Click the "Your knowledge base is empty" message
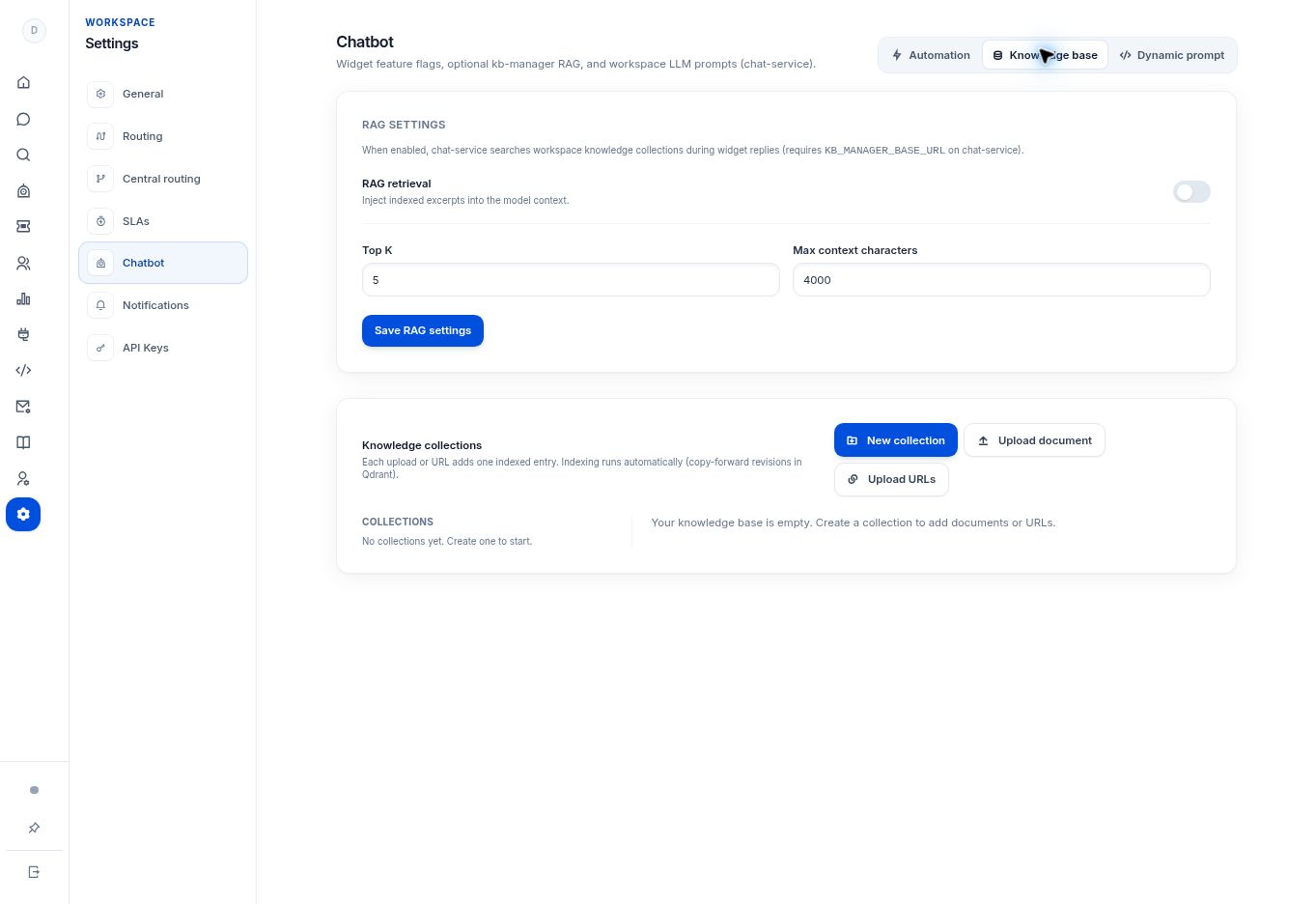The image size is (1316, 904). (x=854, y=523)
